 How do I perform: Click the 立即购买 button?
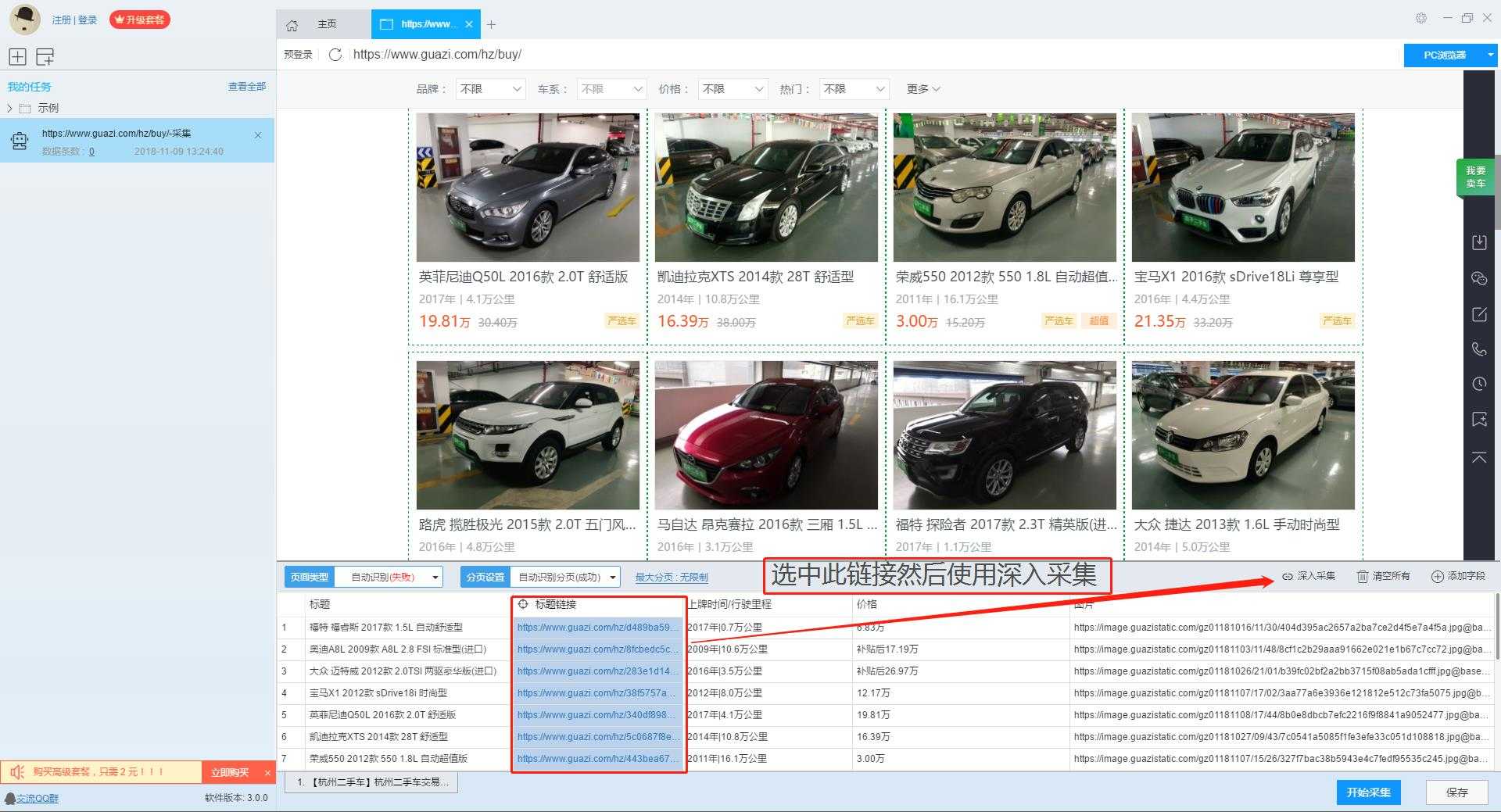click(x=230, y=773)
